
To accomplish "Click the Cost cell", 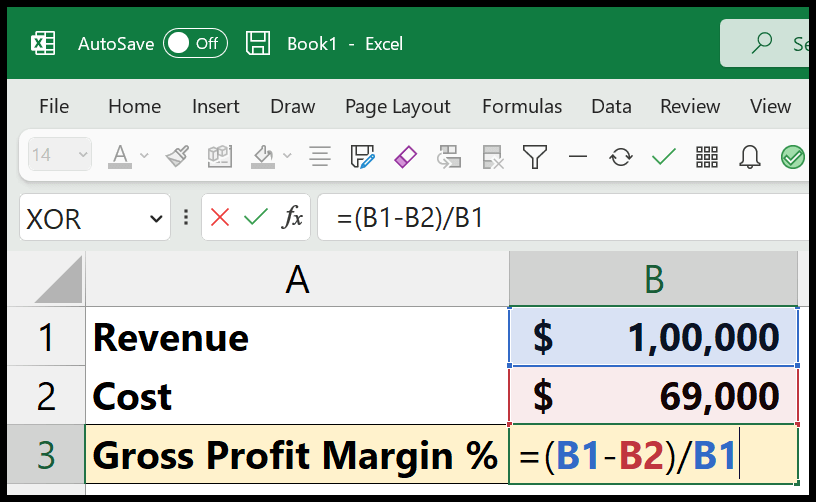I will point(297,395).
